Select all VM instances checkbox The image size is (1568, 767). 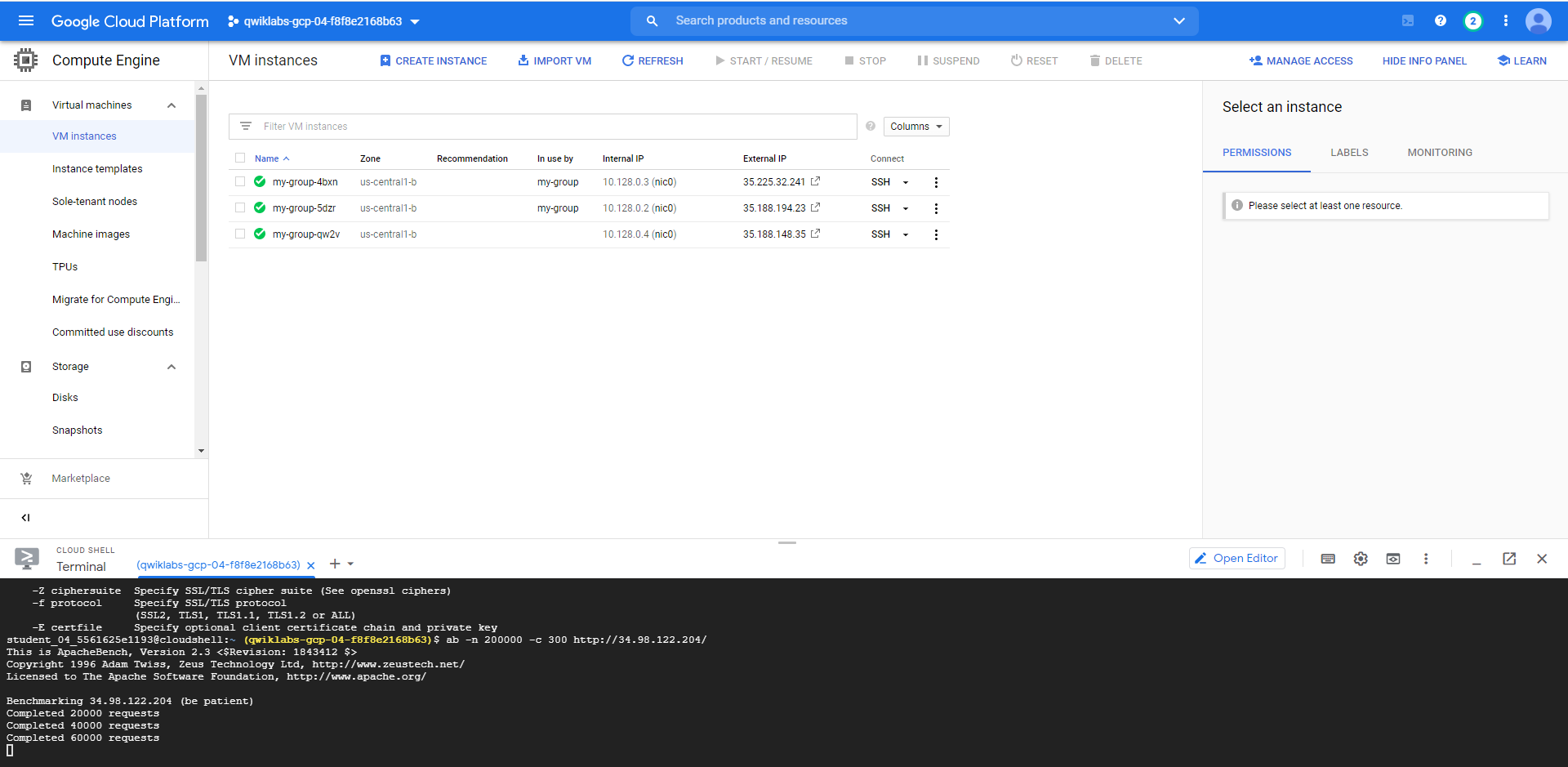pos(240,158)
